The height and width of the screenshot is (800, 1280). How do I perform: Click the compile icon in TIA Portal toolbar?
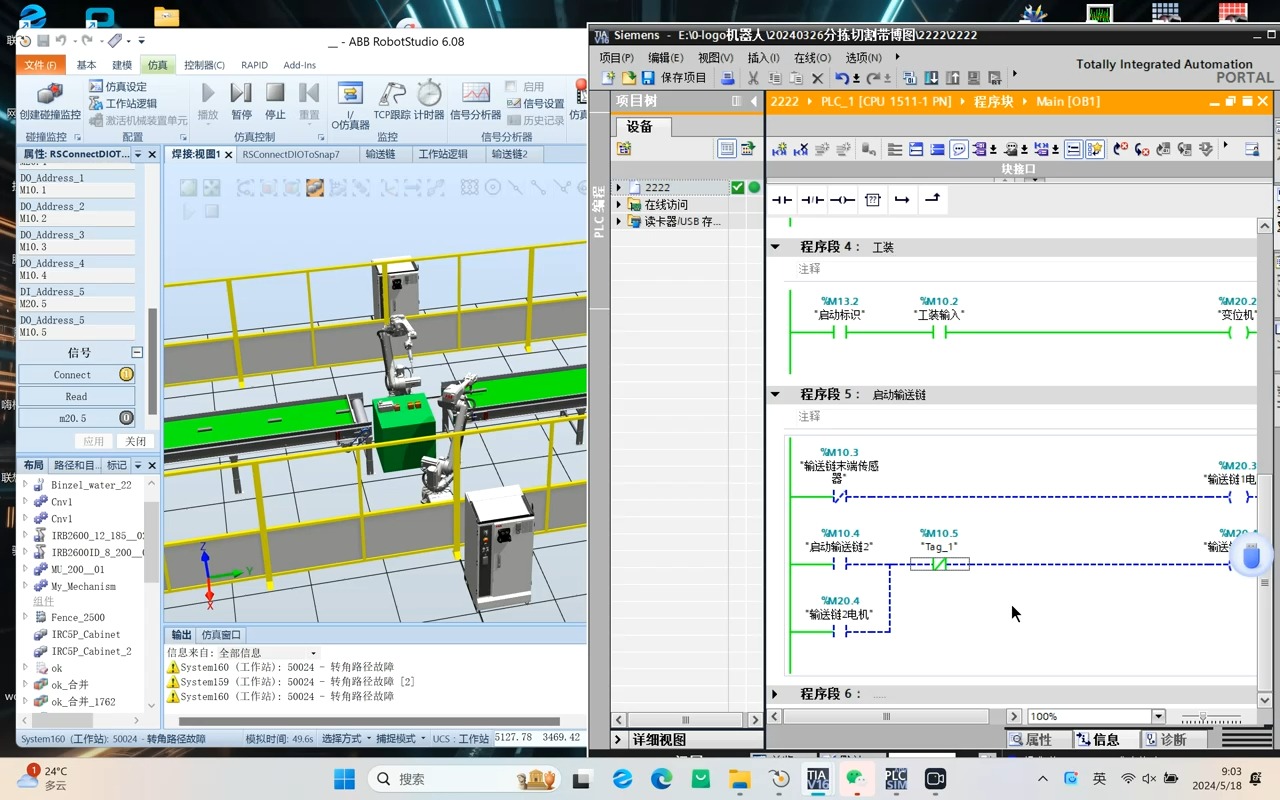point(910,78)
